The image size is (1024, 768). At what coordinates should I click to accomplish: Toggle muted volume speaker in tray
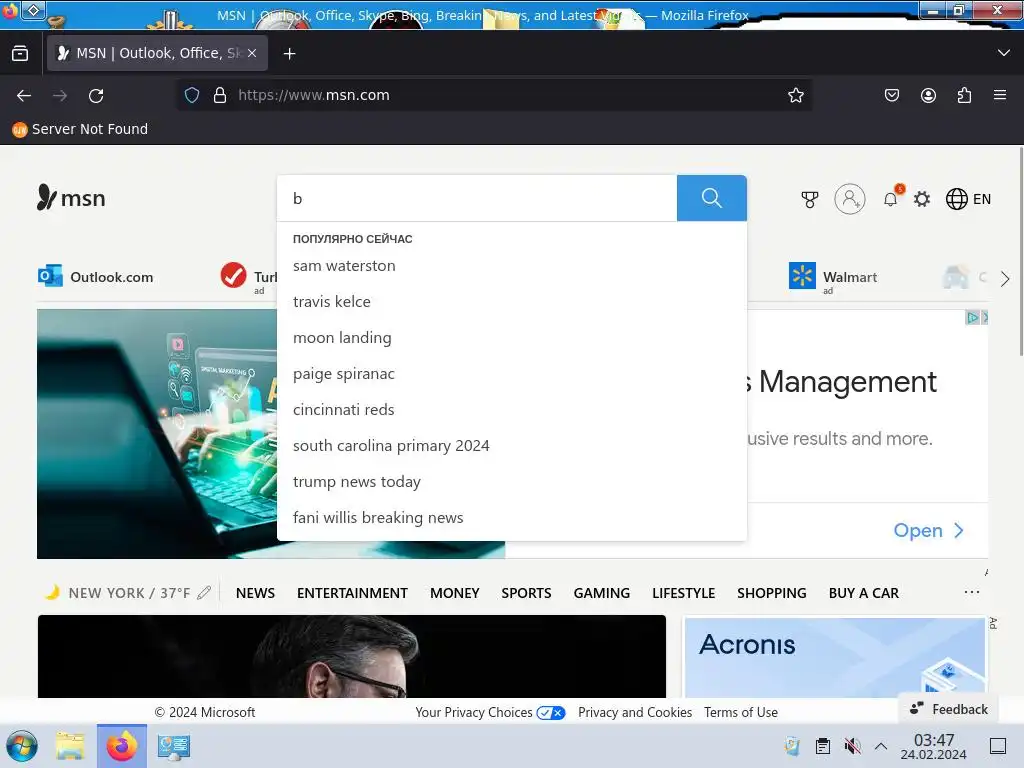852,746
